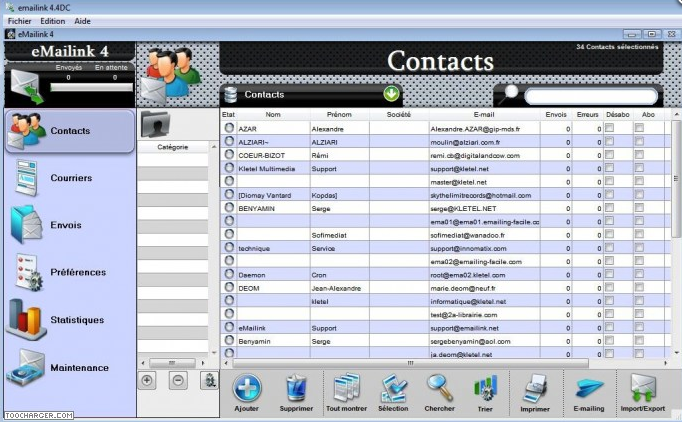Screen dimensions: 682x422
Task: Click the category settings gear icon
Action: pyautogui.click(x=209, y=381)
